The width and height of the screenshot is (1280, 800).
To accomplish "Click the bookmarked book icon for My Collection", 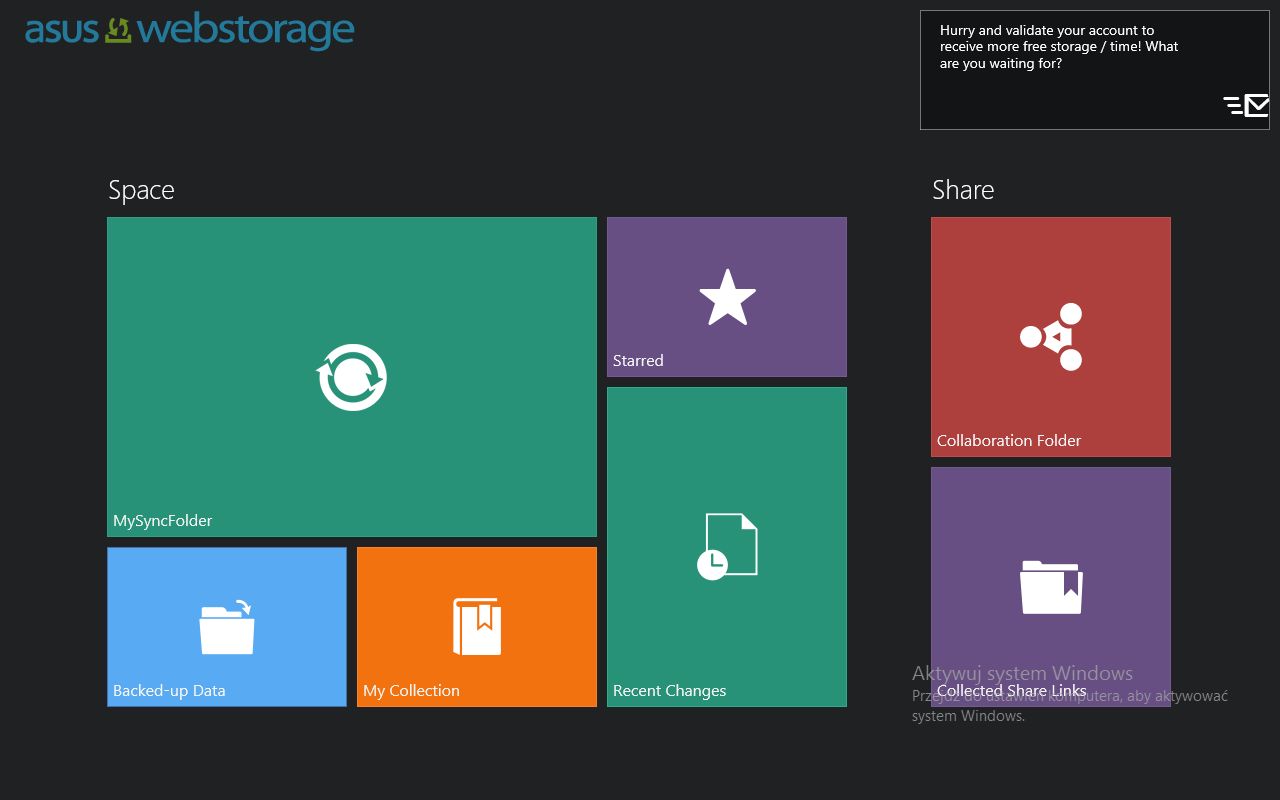I will (x=477, y=627).
